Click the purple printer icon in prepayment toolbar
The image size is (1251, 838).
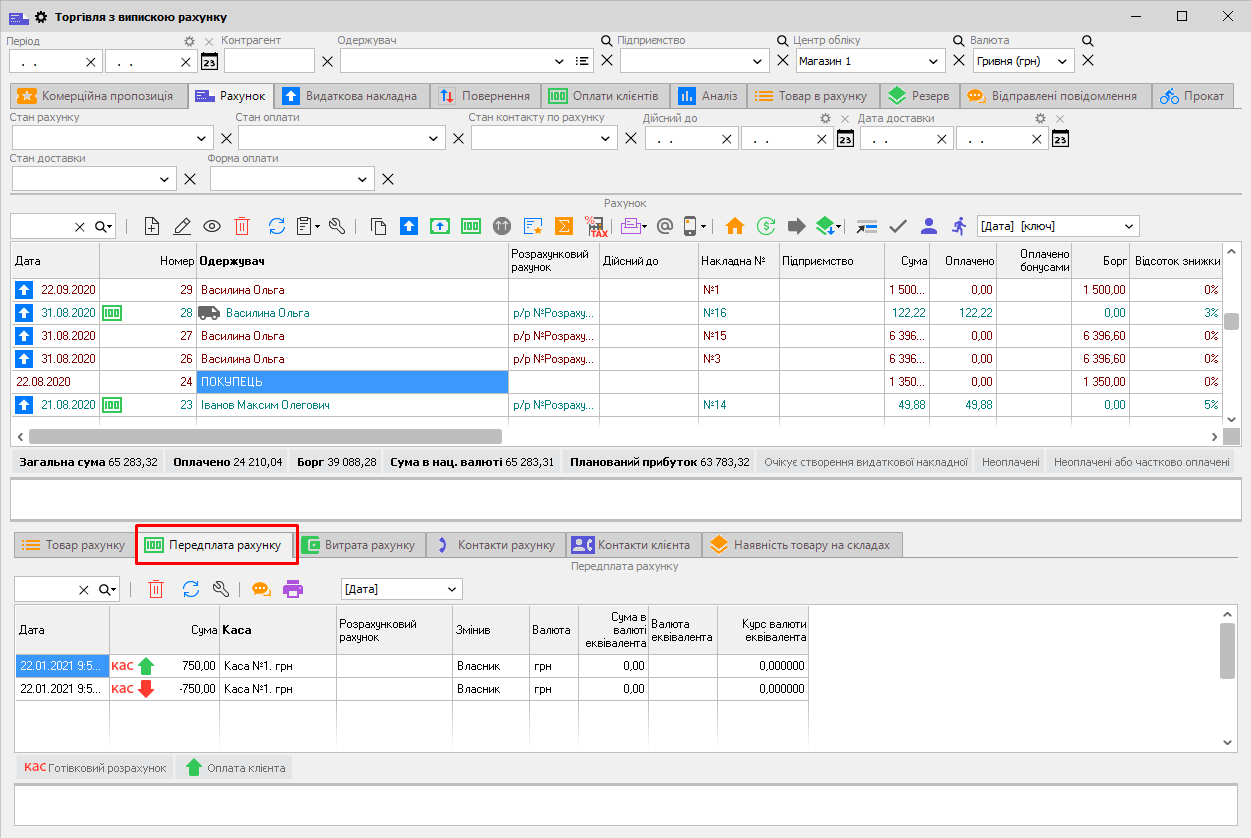coord(292,589)
